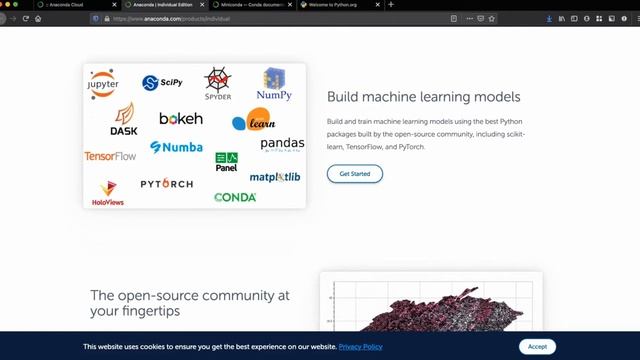Open the downloads panel
Image resolution: width=640 pixels, height=360 pixels.
[x=549, y=19]
